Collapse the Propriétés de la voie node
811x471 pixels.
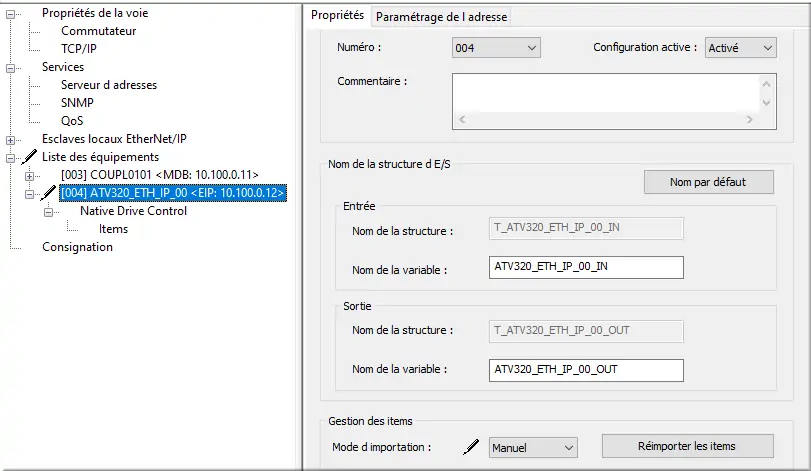(x=10, y=14)
